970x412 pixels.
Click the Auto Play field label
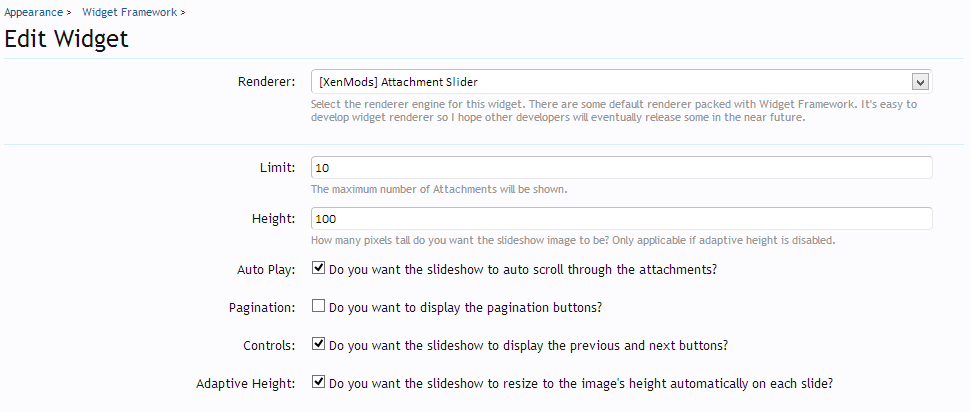pos(266,270)
